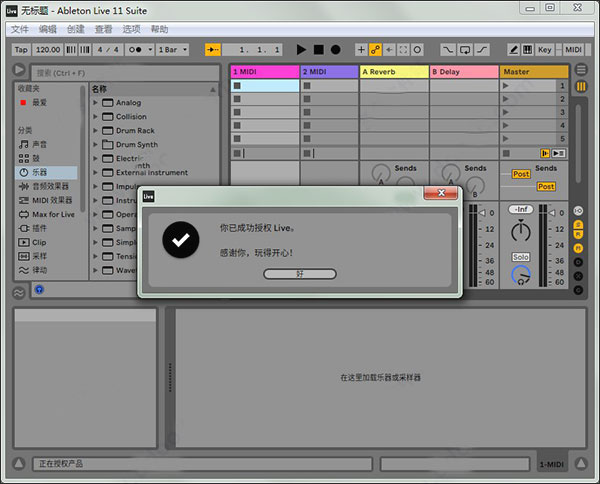Image resolution: width=600 pixels, height=484 pixels.
Task: Select the 2 MIDI track header
Action: click(329, 72)
